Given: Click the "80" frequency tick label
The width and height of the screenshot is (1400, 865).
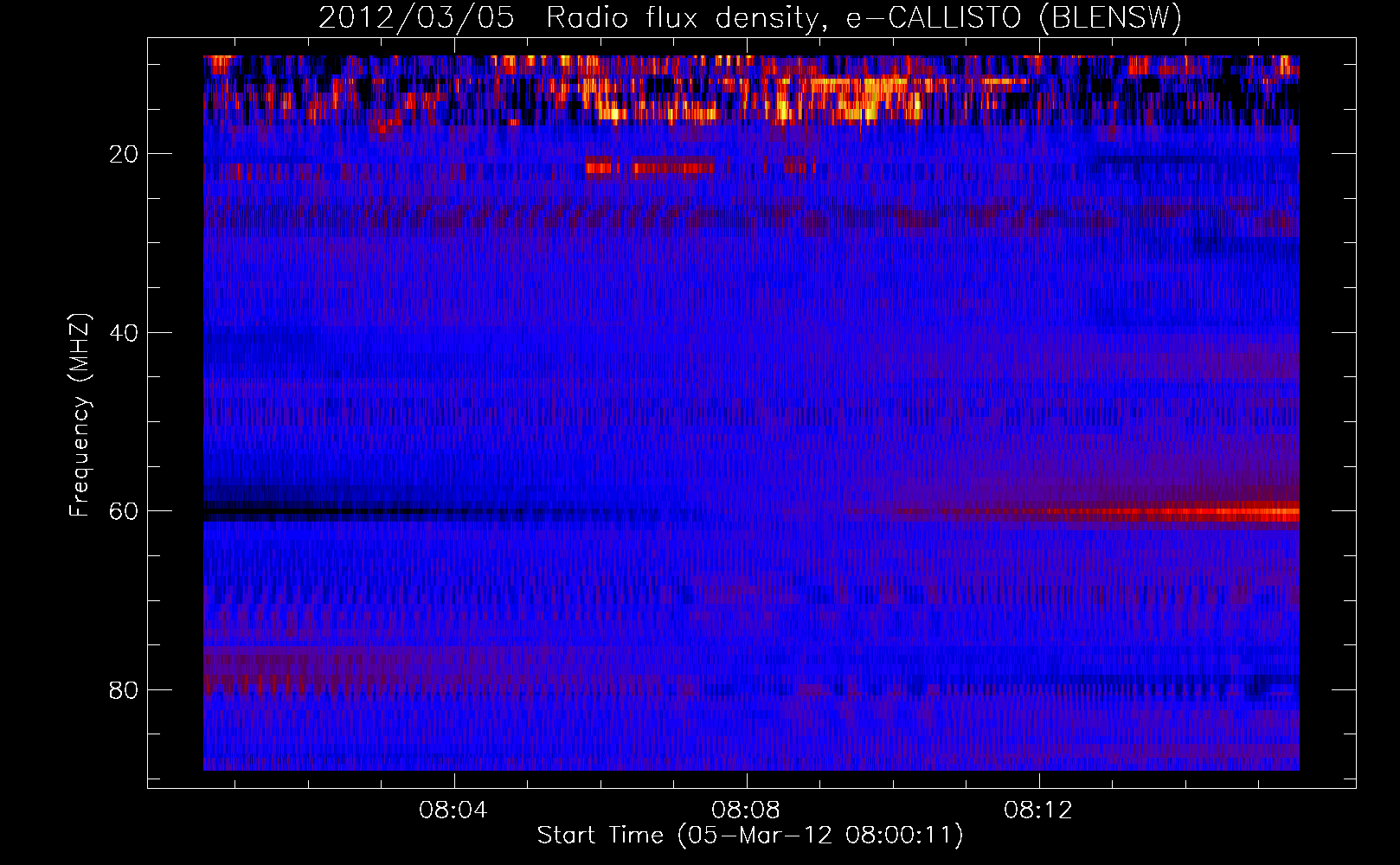Looking at the screenshot, I should (125, 690).
